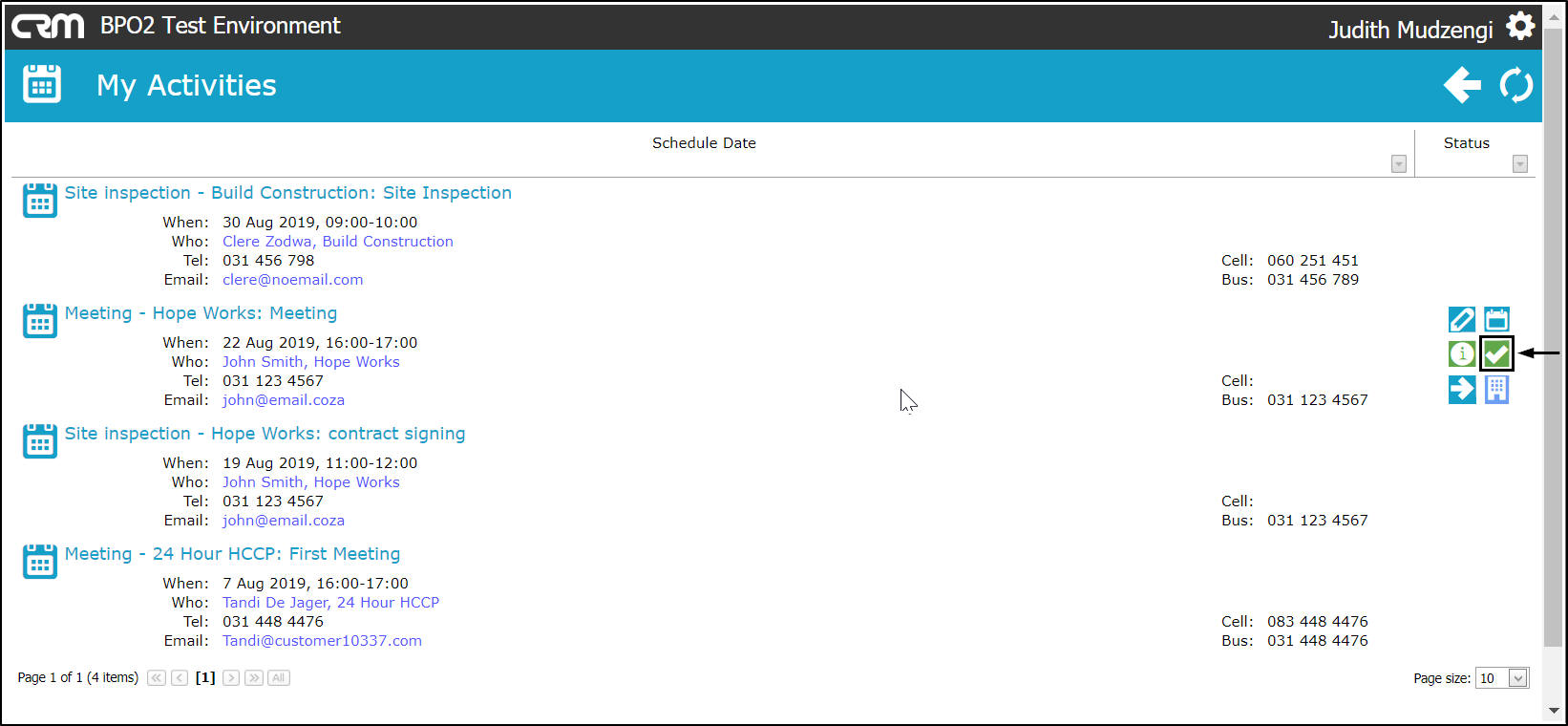The height and width of the screenshot is (726, 1568).
Task: Email john@email.coza under 22 Aug meeting
Action: click(284, 400)
